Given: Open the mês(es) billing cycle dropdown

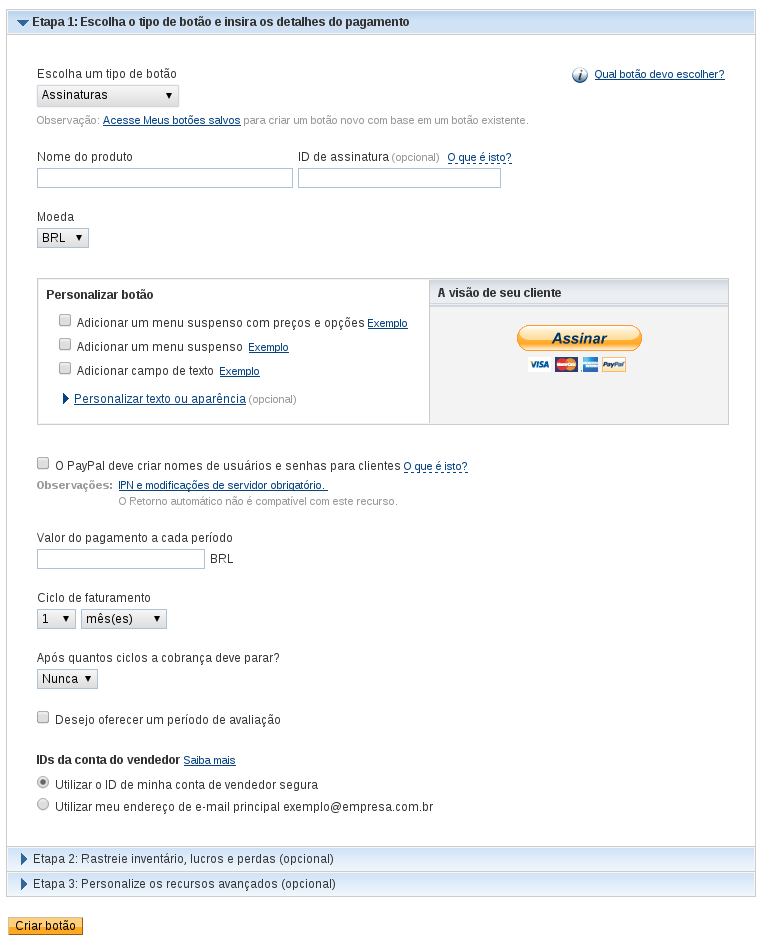Looking at the screenshot, I should click(124, 619).
